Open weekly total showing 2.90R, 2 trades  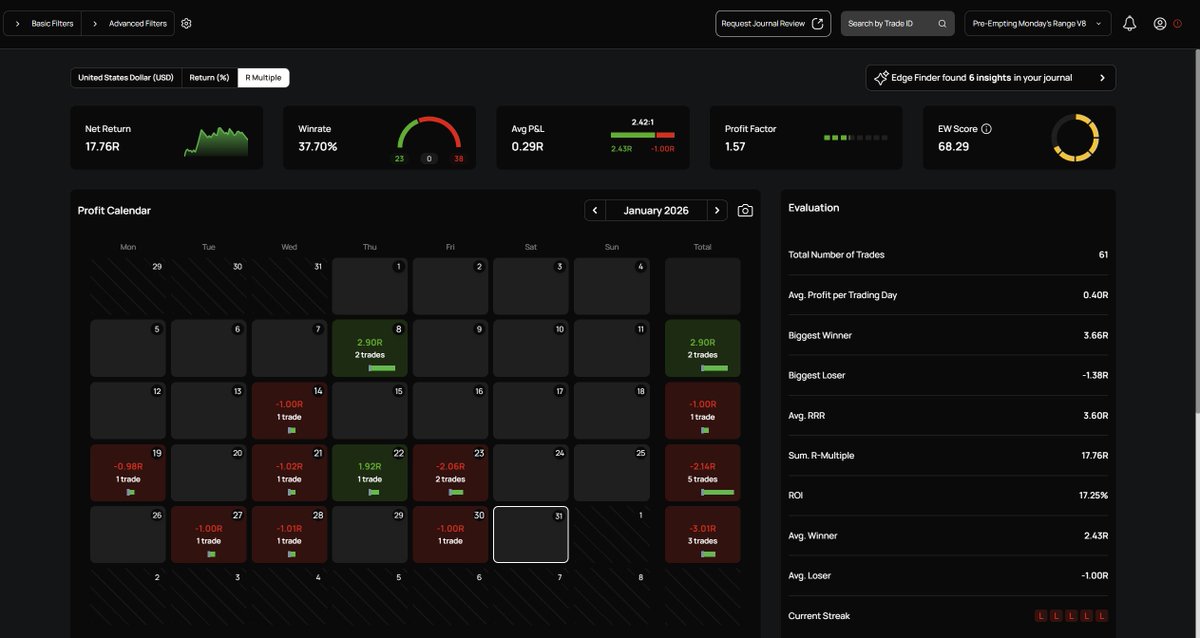tap(703, 348)
